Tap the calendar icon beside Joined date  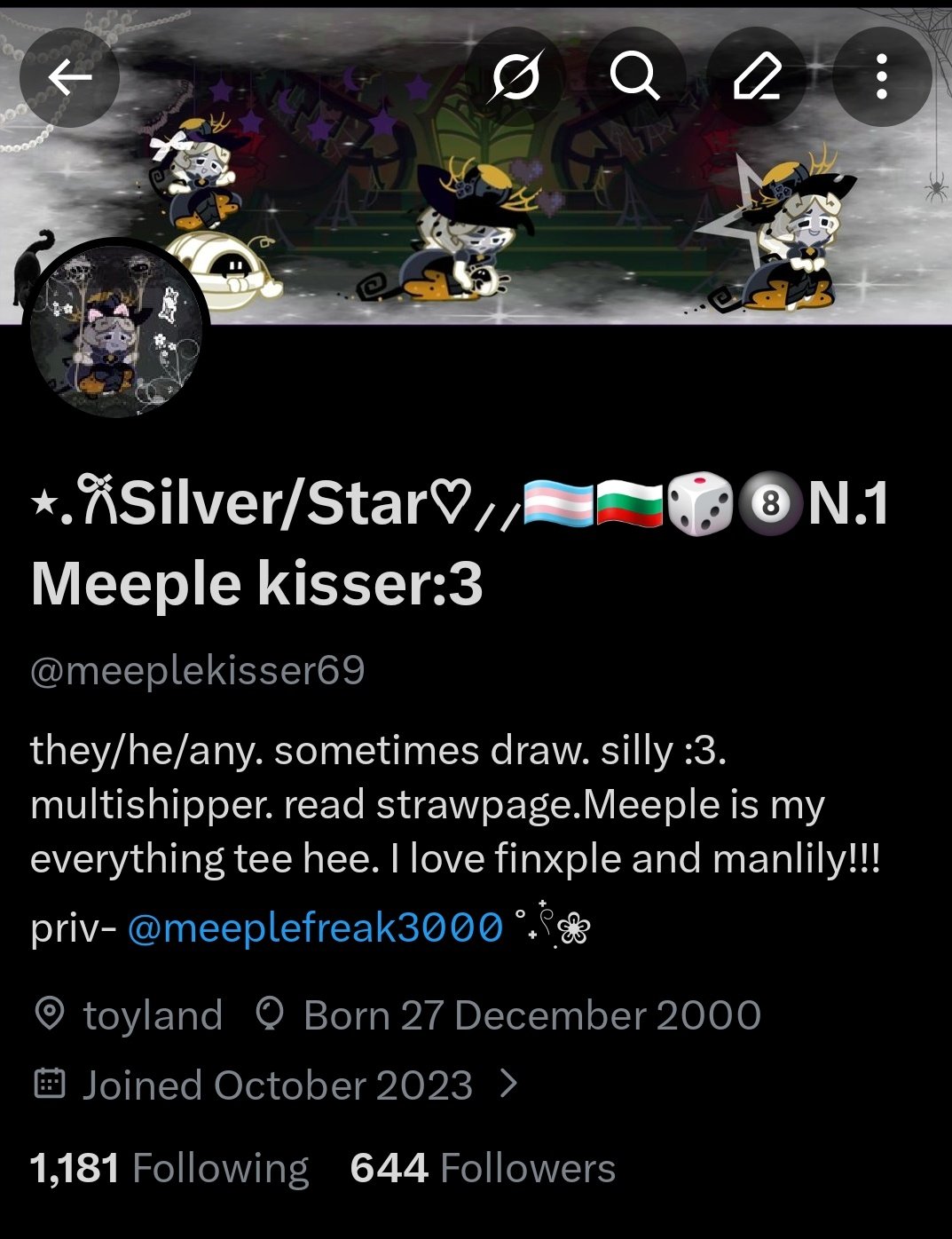click(50, 1084)
